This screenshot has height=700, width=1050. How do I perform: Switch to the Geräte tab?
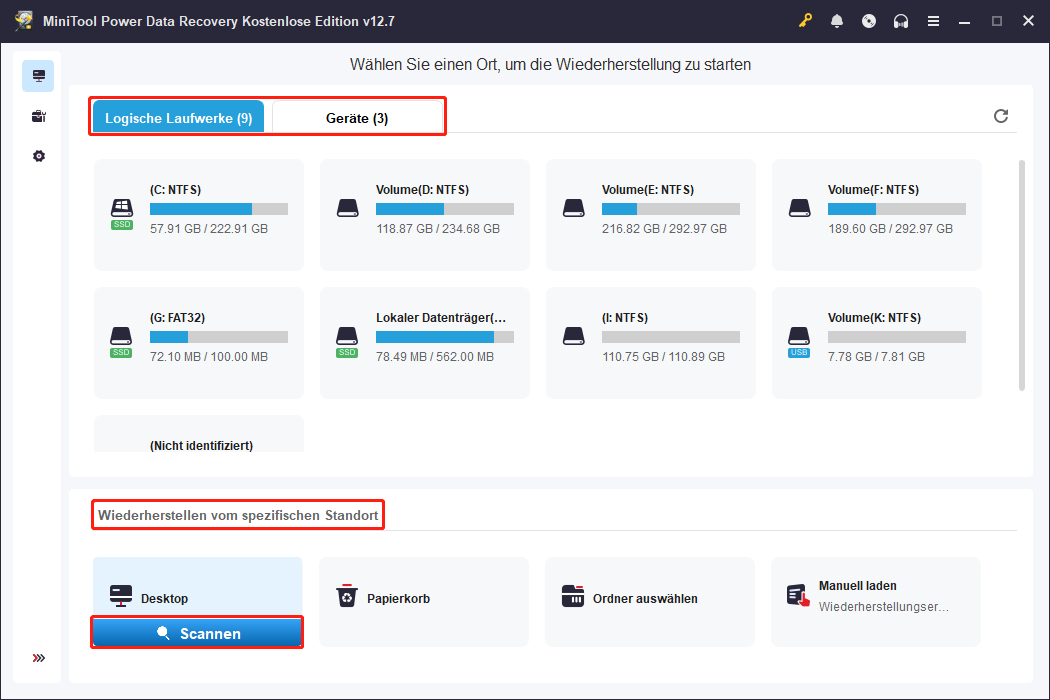pyautogui.click(x=357, y=116)
